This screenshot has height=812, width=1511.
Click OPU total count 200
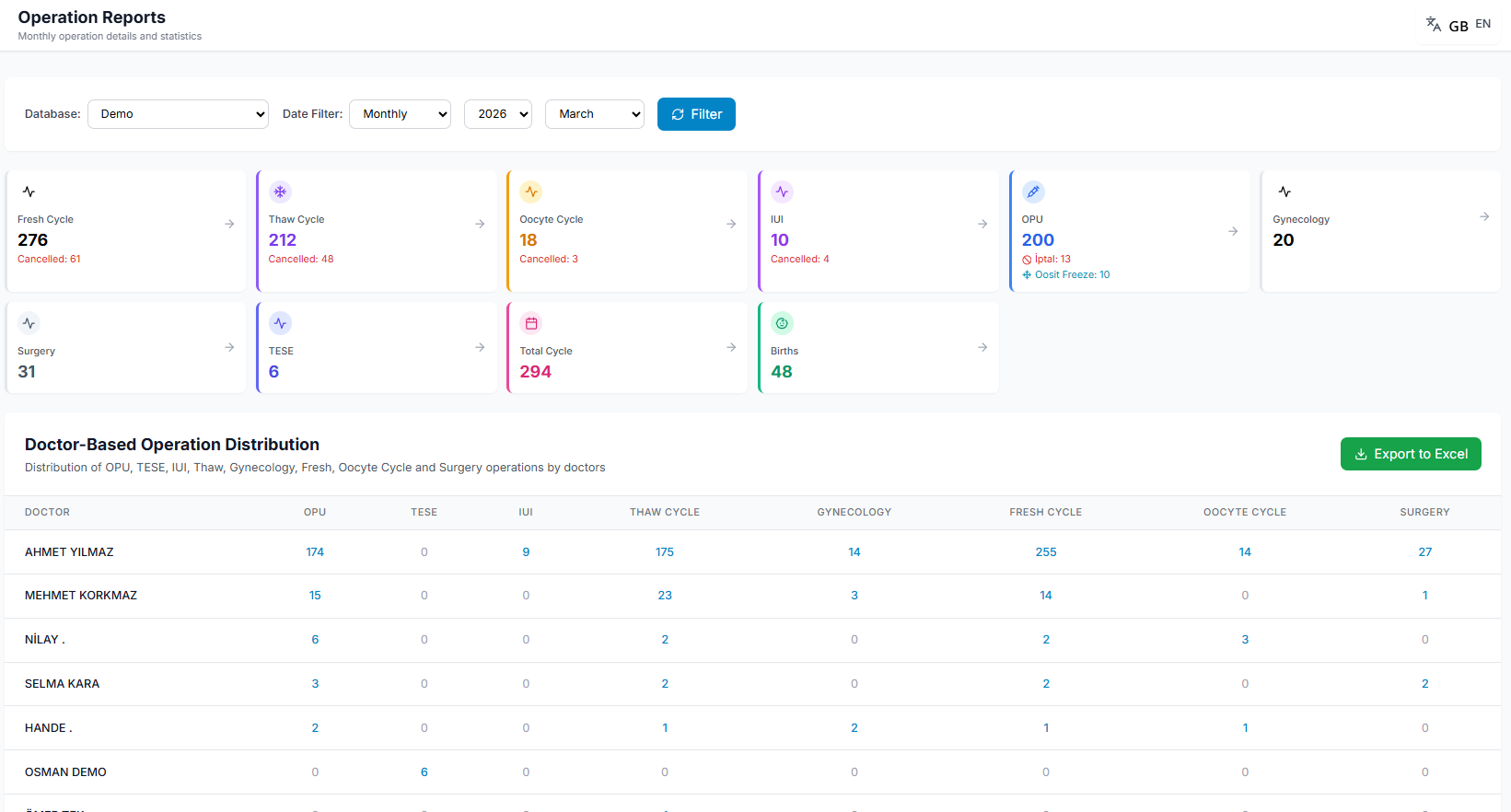[x=1038, y=240]
